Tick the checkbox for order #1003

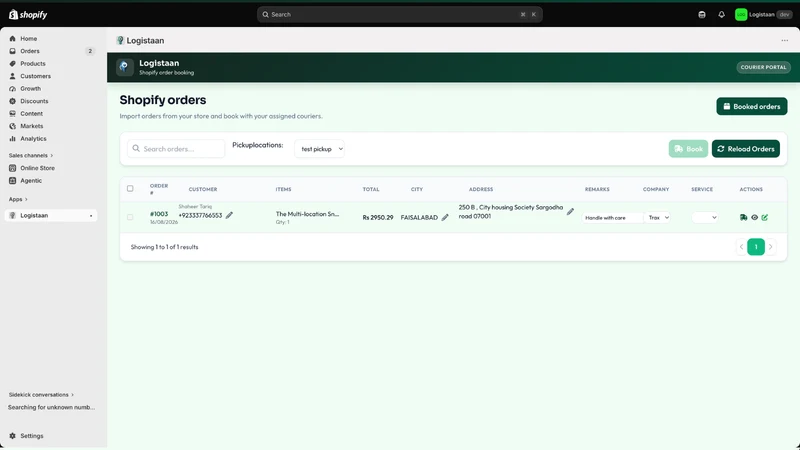[x=130, y=217]
